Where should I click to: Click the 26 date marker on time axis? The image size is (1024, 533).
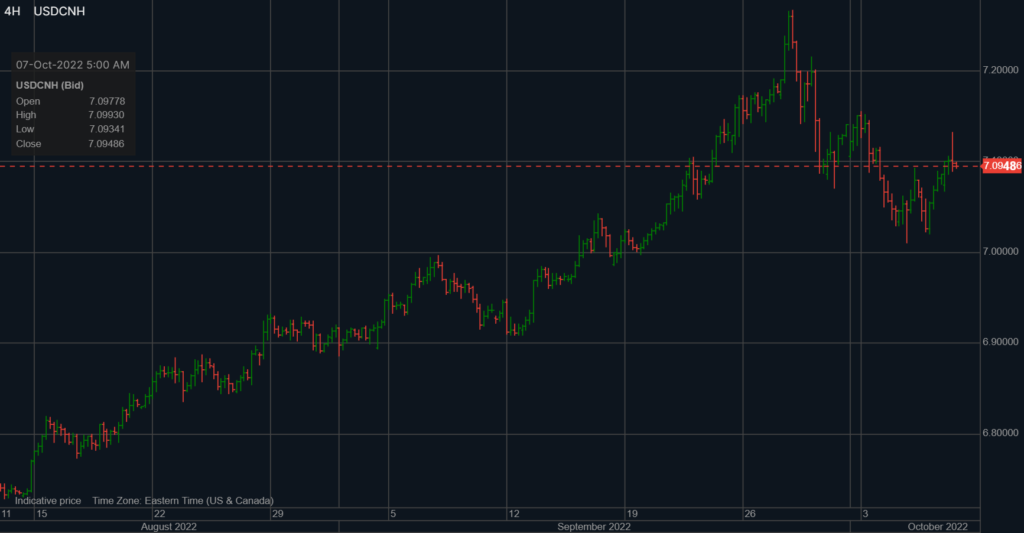click(749, 514)
